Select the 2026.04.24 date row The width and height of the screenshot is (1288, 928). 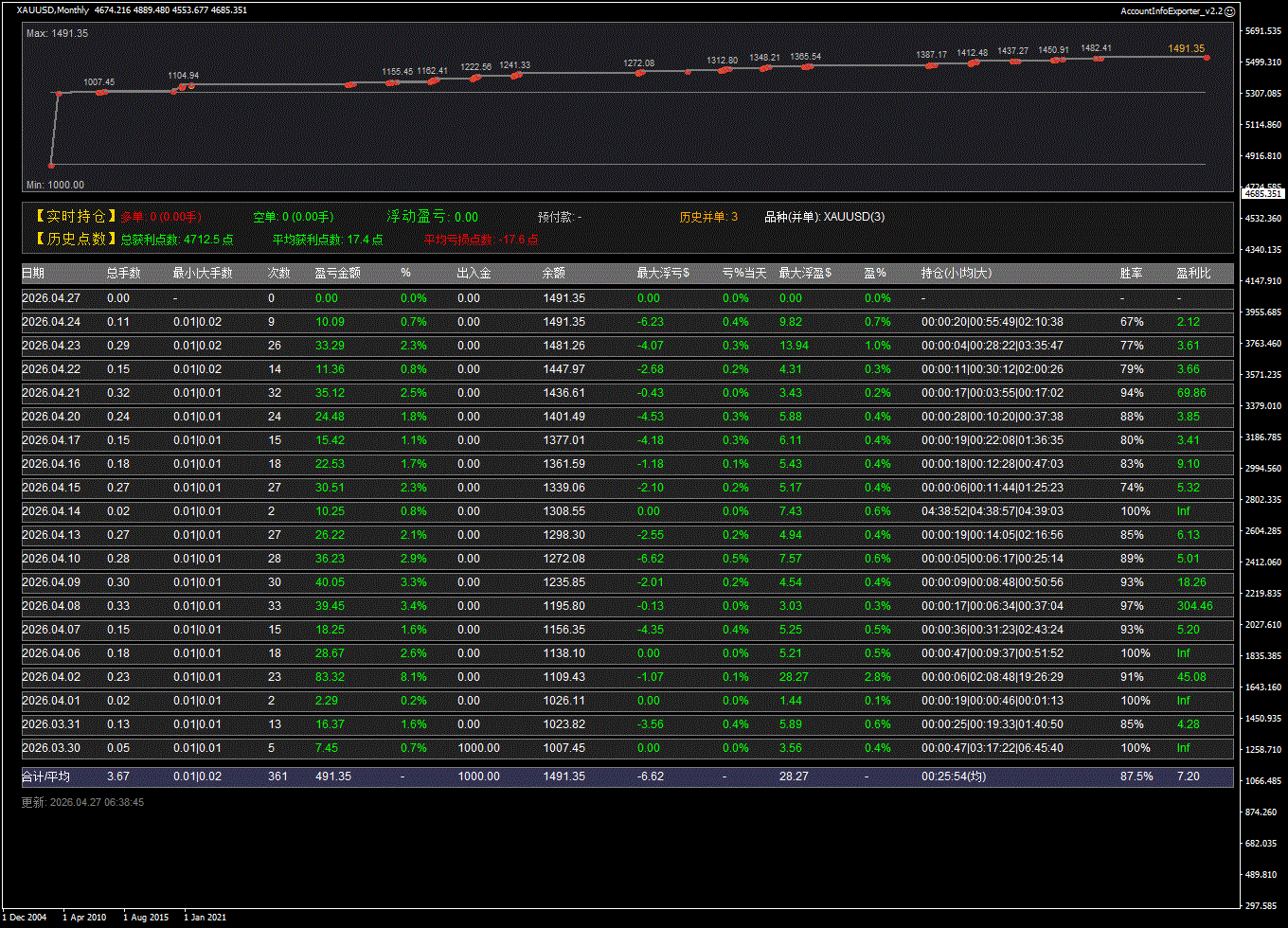coord(50,322)
